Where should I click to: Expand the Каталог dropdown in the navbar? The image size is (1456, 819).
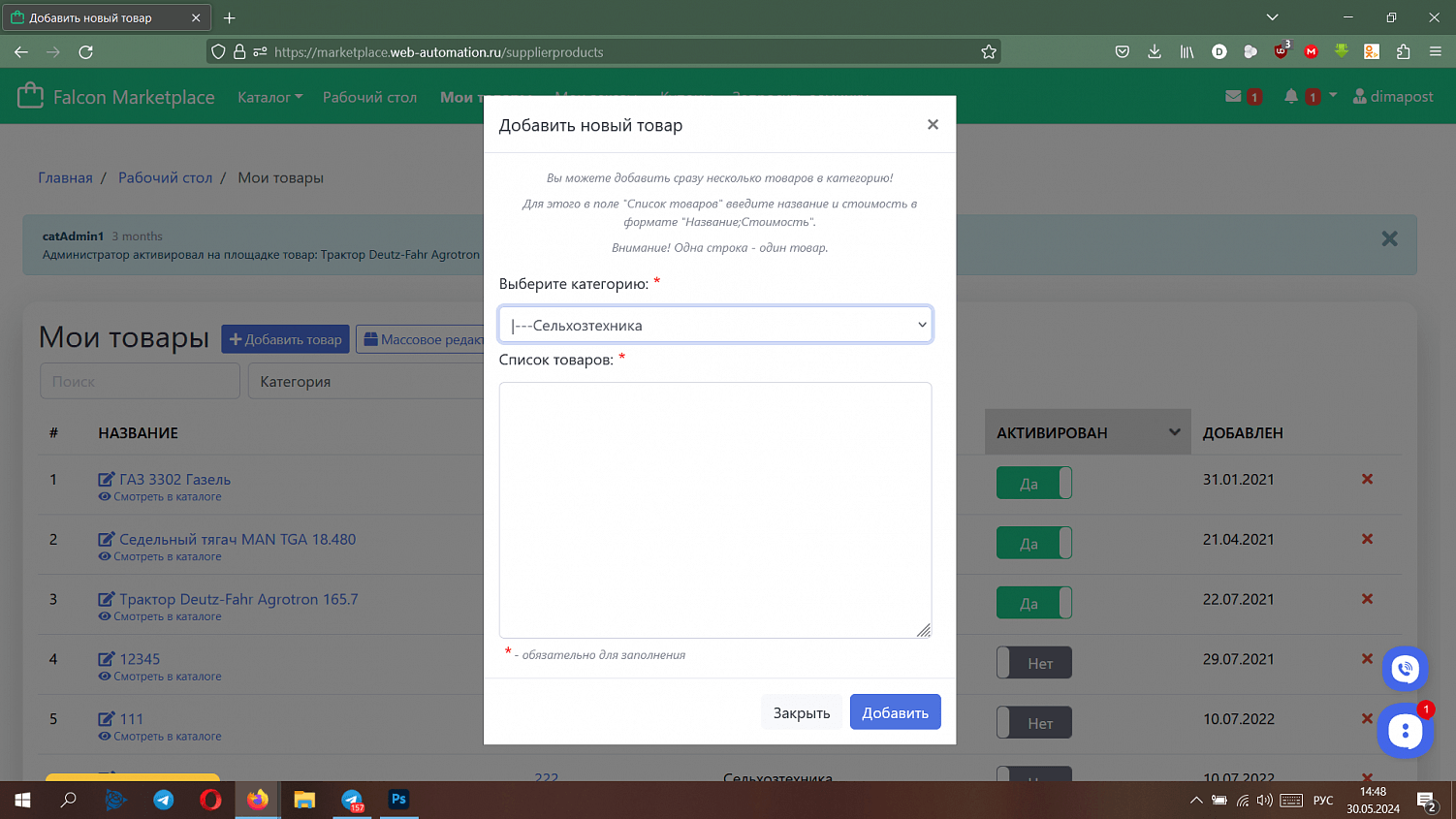[x=269, y=97]
